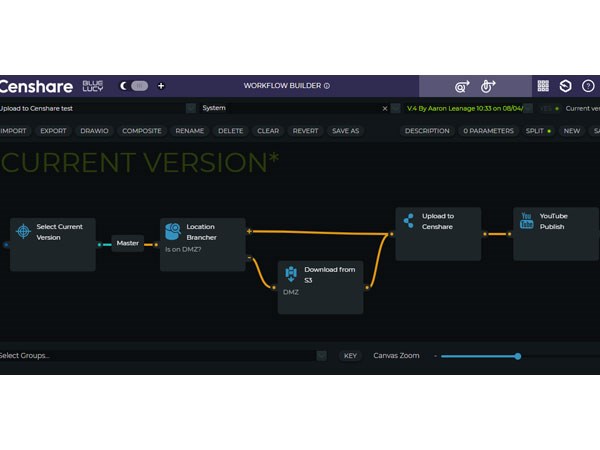Image resolution: width=600 pixels, height=450 pixels.
Task: Open the System dropdown field
Action: (285, 108)
